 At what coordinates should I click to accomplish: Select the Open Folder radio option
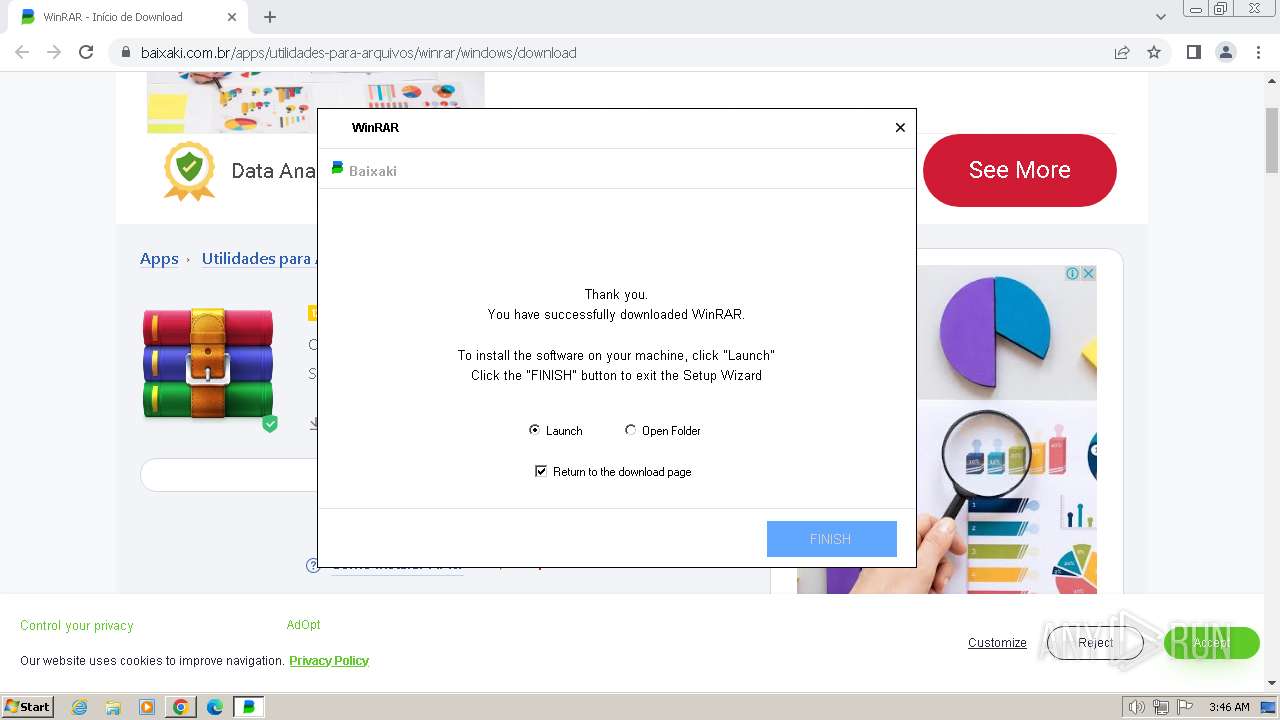pyautogui.click(x=631, y=430)
